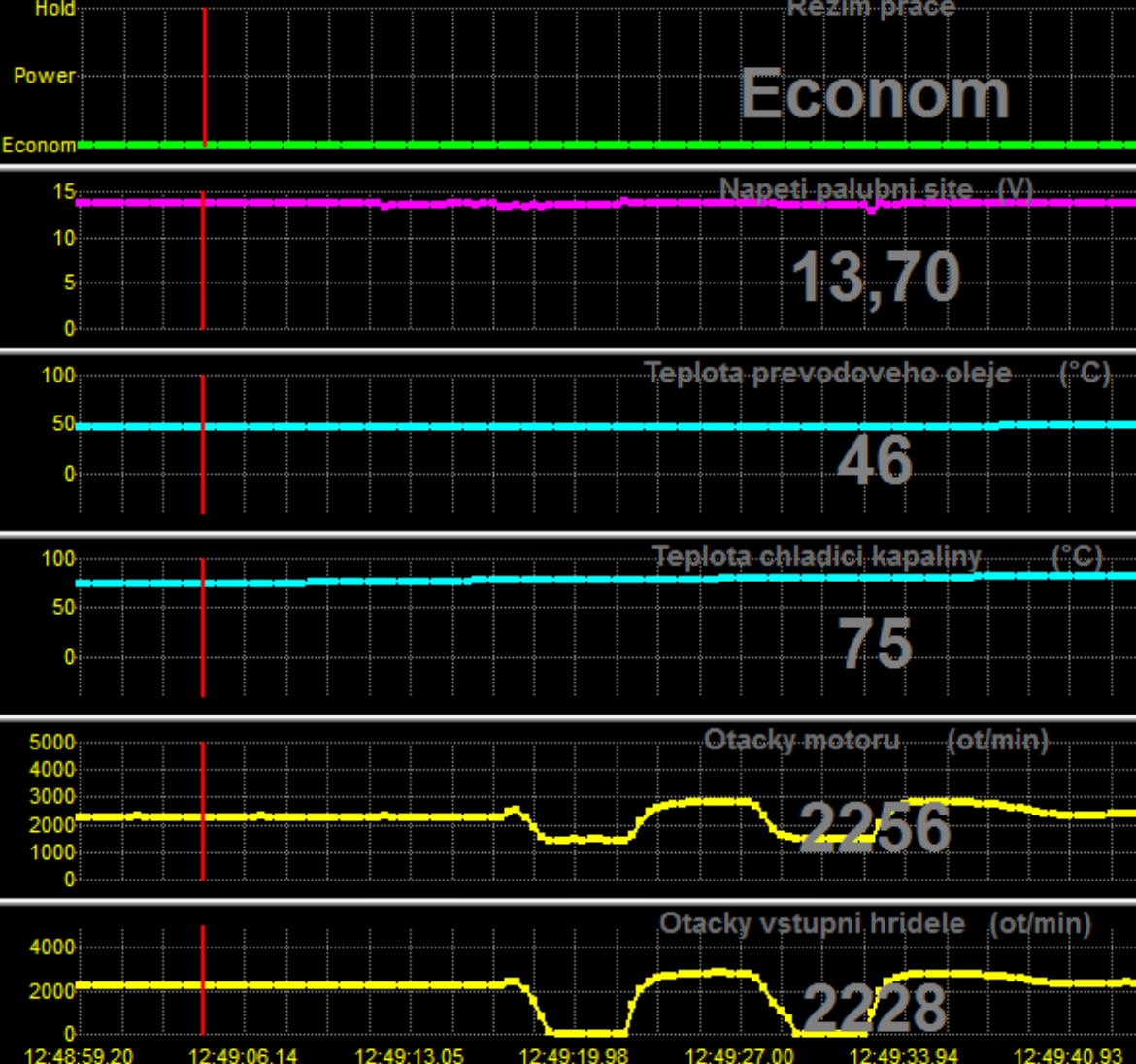Viewport: 1136px width, 1064px height.
Task: Jump to the 12:49:27.00 time label
Action: click(739, 1055)
